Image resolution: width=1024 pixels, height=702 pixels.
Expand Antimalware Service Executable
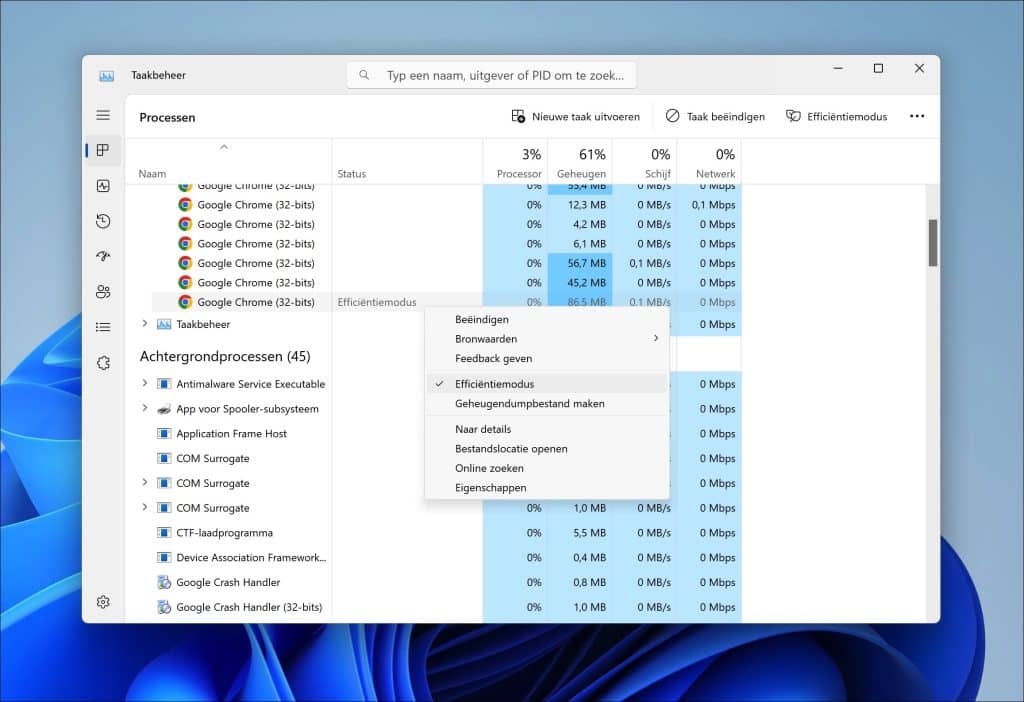(145, 383)
